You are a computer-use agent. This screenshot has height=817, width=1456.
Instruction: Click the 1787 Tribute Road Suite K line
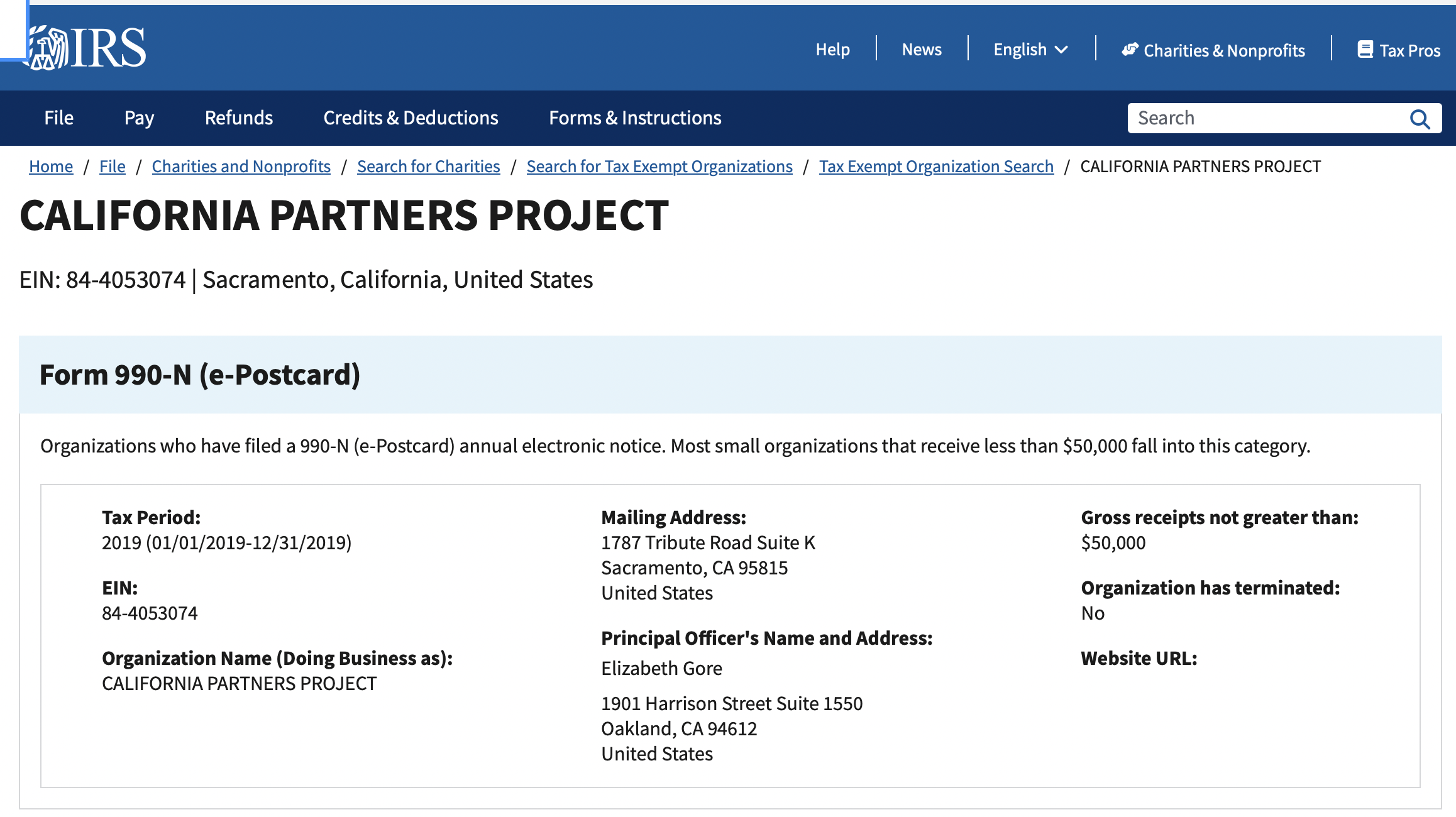coord(708,542)
